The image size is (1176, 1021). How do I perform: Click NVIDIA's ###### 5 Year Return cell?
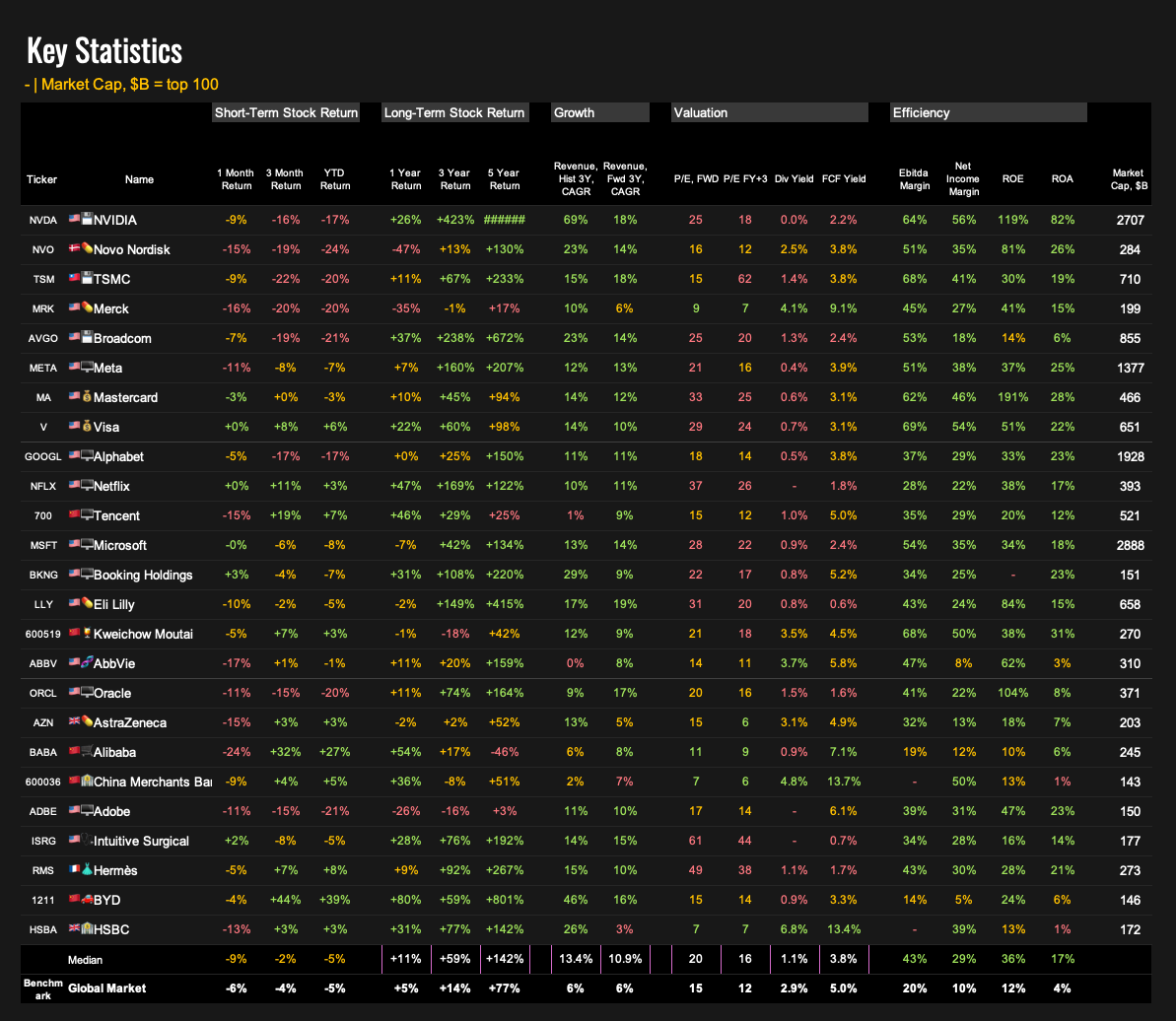click(x=504, y=220)
